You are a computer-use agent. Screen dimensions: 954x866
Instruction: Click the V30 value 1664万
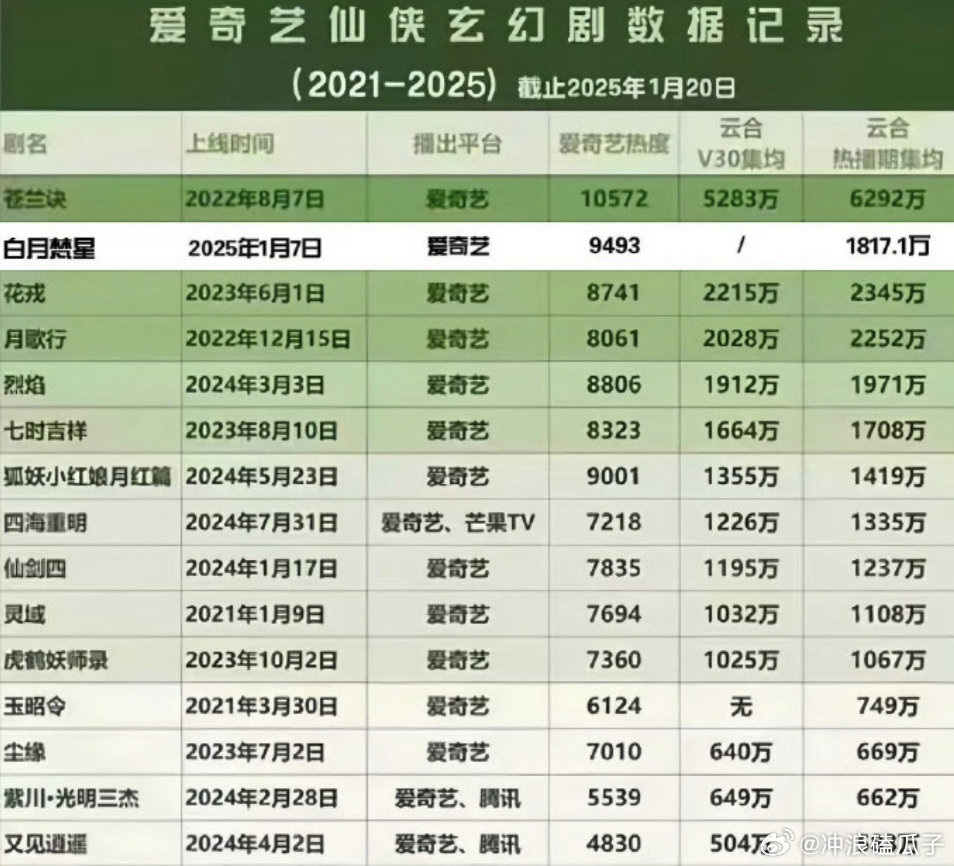(x=740, y=431)
